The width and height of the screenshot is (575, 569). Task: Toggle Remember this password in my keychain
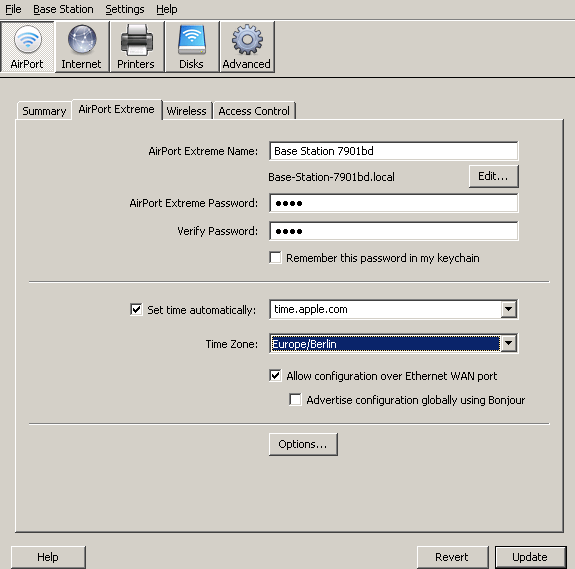click(275, 258)
